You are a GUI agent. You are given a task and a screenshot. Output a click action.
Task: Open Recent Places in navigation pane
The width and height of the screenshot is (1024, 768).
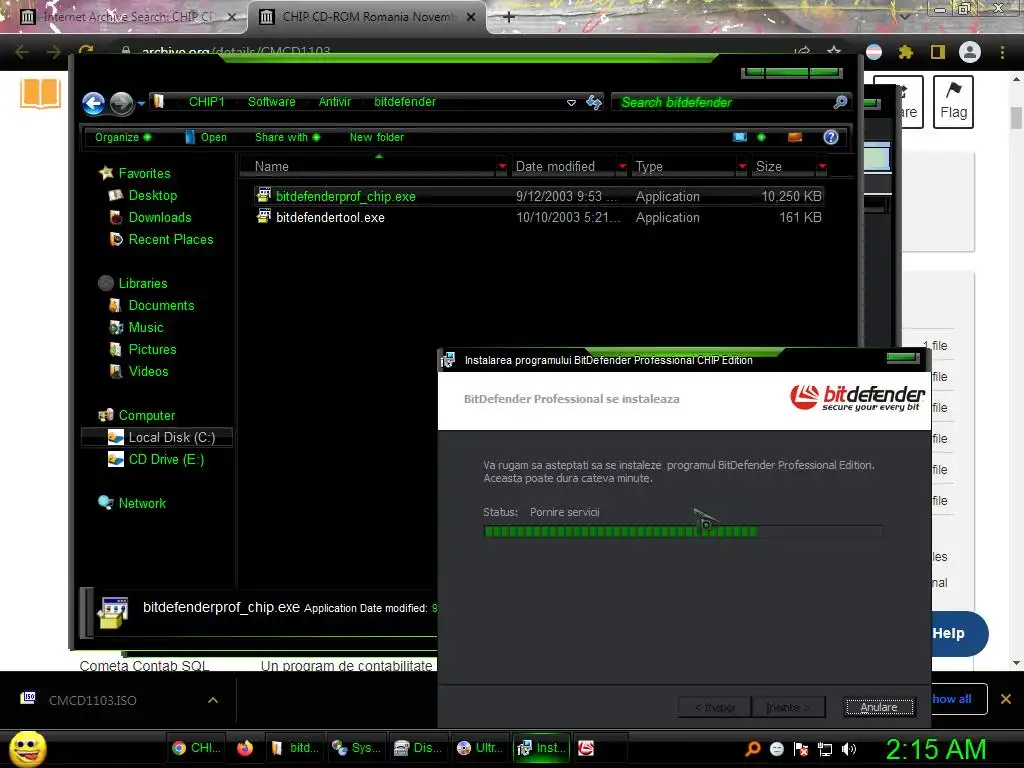pos(170,240)
